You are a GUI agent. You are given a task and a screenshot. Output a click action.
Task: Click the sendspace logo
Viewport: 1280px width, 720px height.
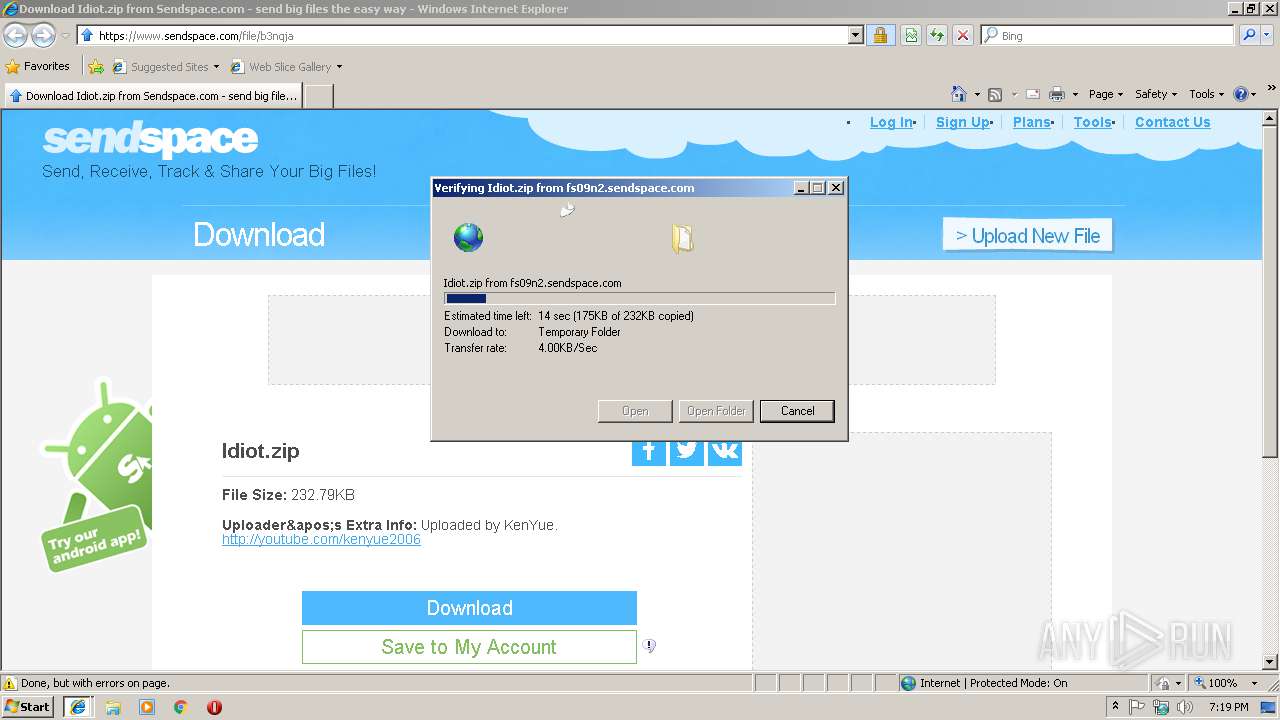click(150, 139)
